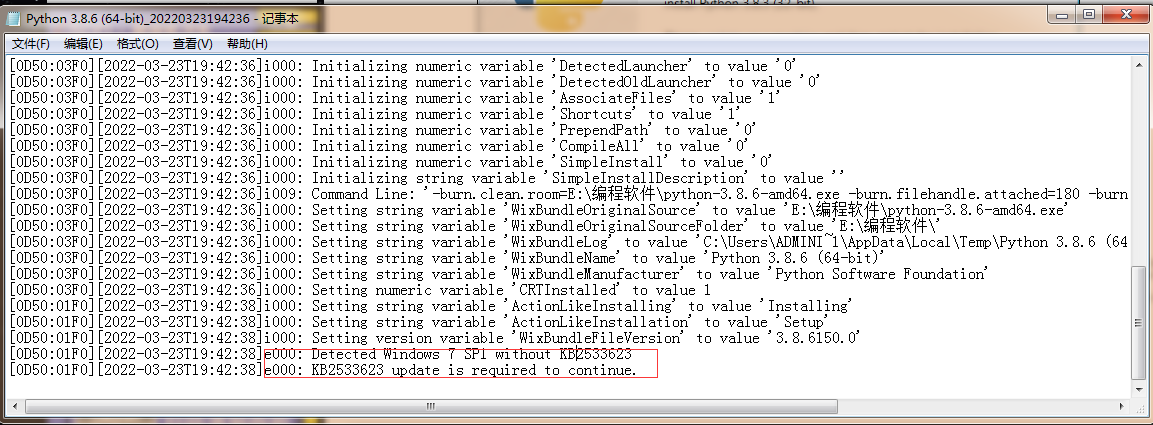Viewport: 1153px width, 425px height.
Task: Open the 帮助(H) menu
Action: point(247,44)
